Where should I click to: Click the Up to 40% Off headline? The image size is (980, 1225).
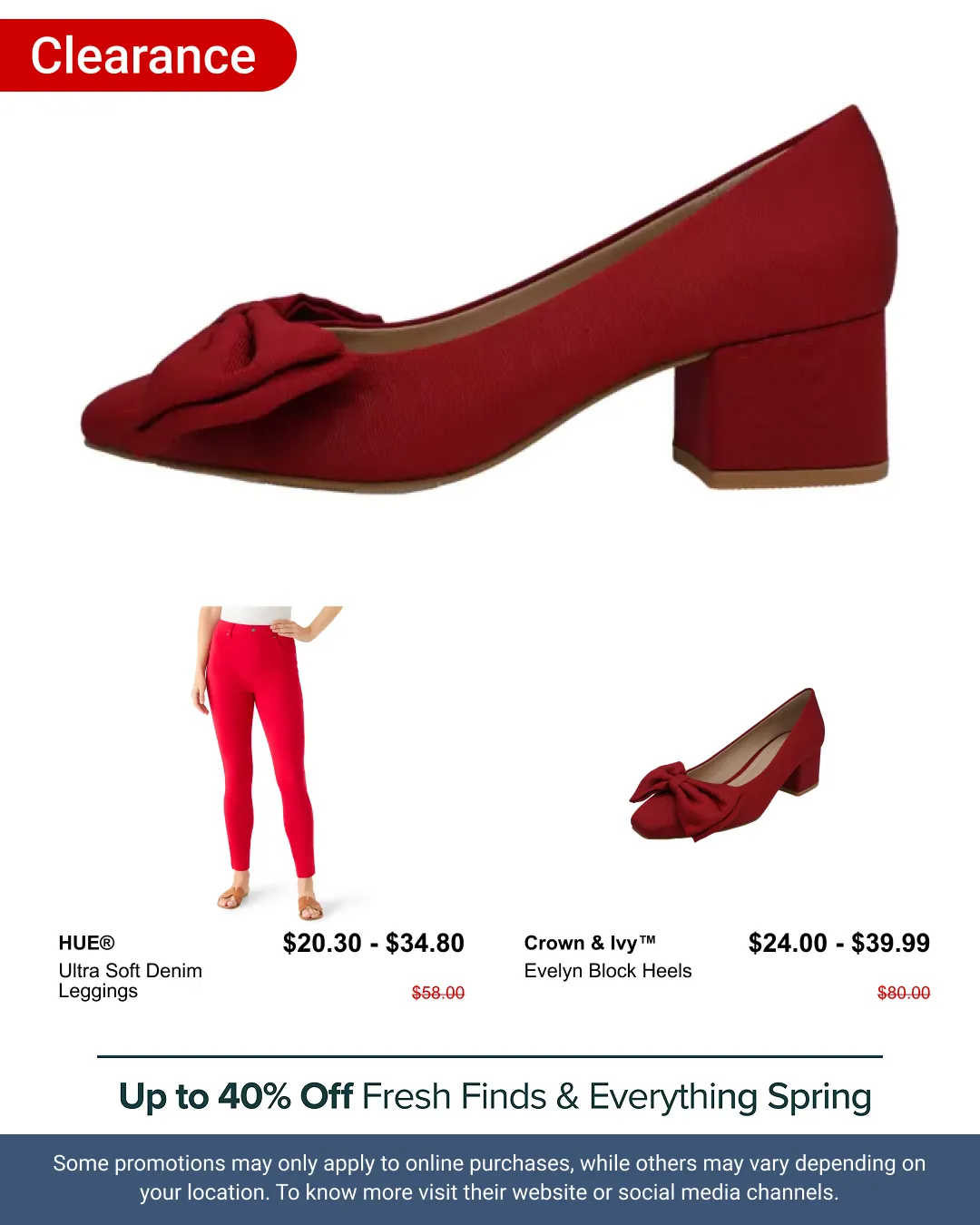(236, 1096)
